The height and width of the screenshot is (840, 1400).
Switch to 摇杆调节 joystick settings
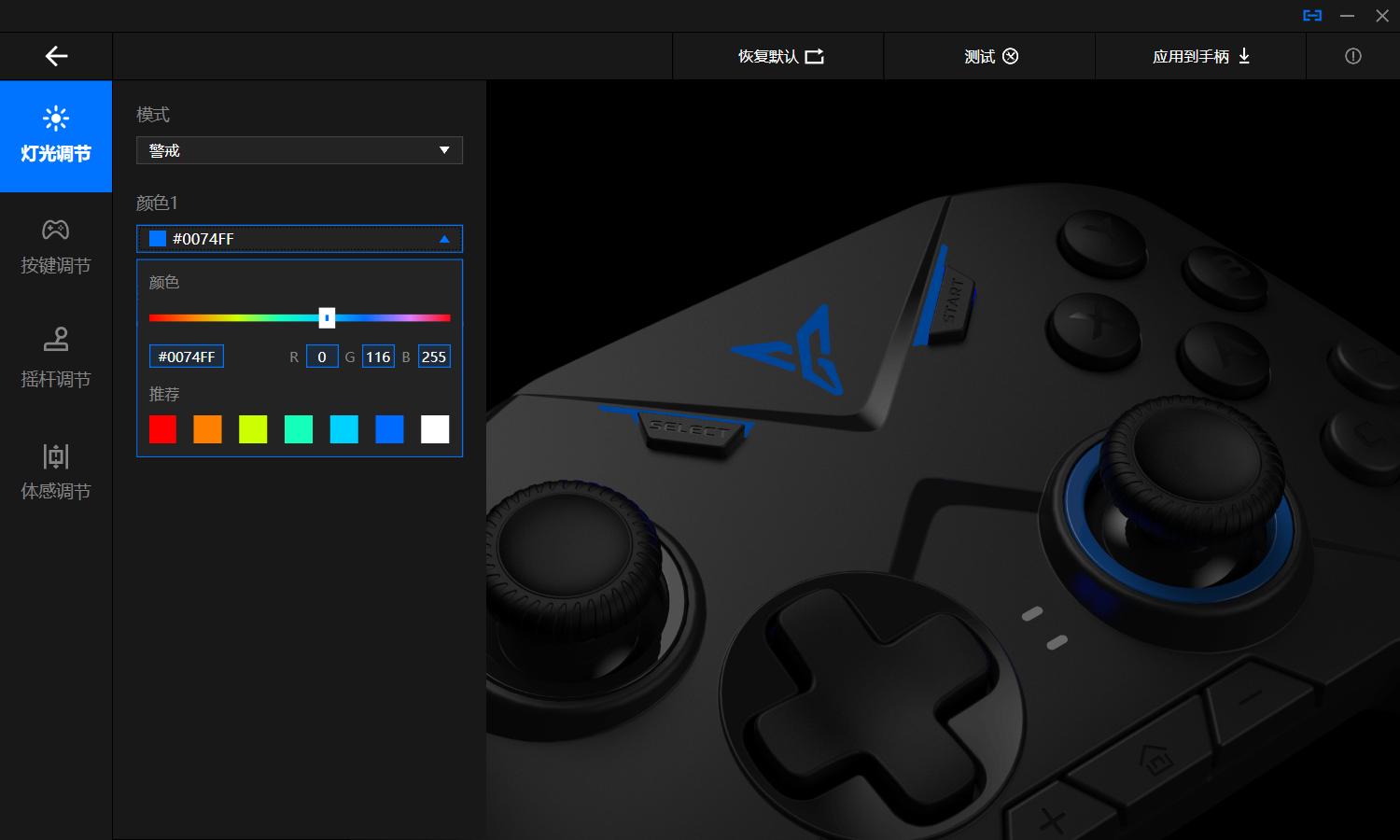(x=56, y=359)
